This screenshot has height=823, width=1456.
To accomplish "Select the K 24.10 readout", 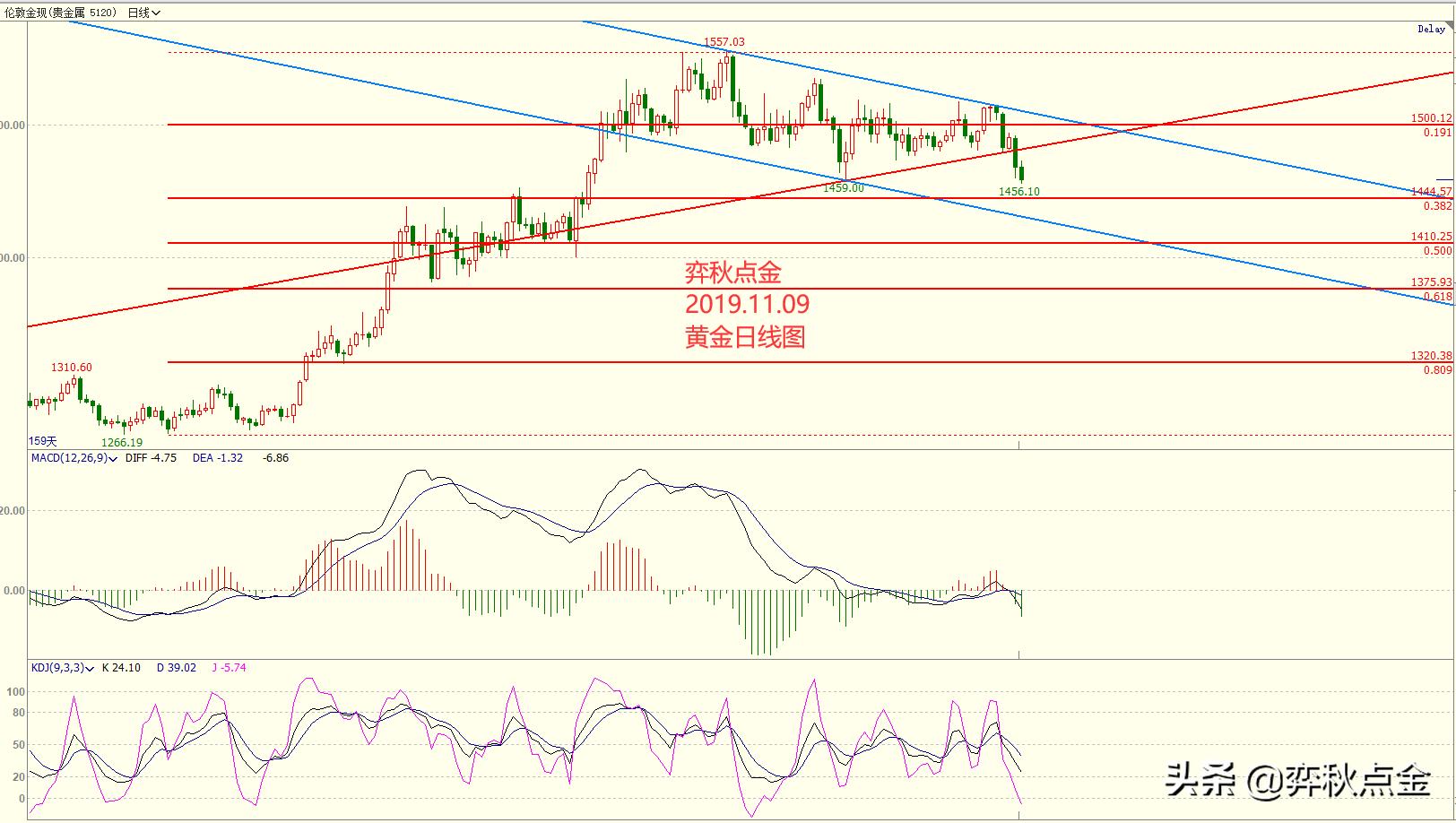I will [x=121, y=668].
